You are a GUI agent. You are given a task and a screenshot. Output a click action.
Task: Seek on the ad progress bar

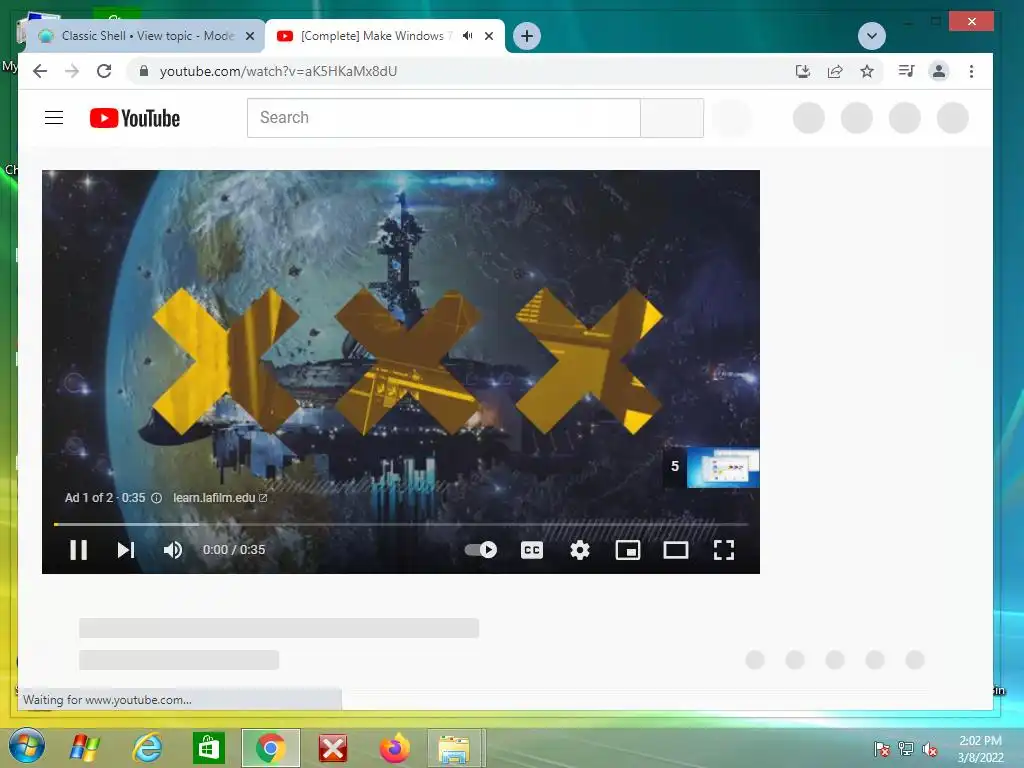click(x=401, y=524)
